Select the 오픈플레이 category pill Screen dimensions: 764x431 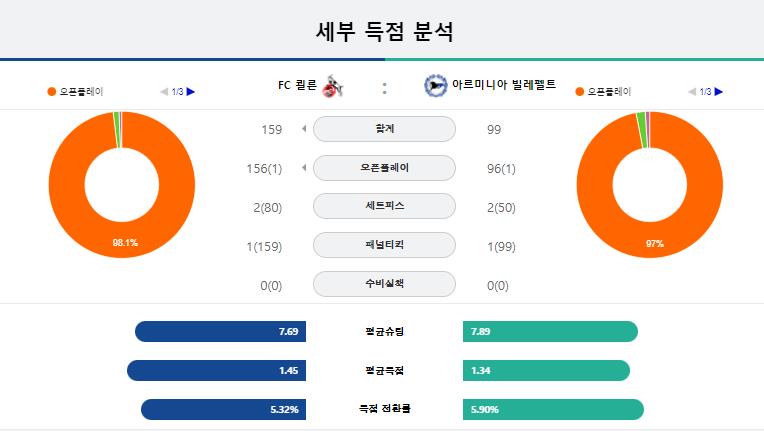click(384, 168)
